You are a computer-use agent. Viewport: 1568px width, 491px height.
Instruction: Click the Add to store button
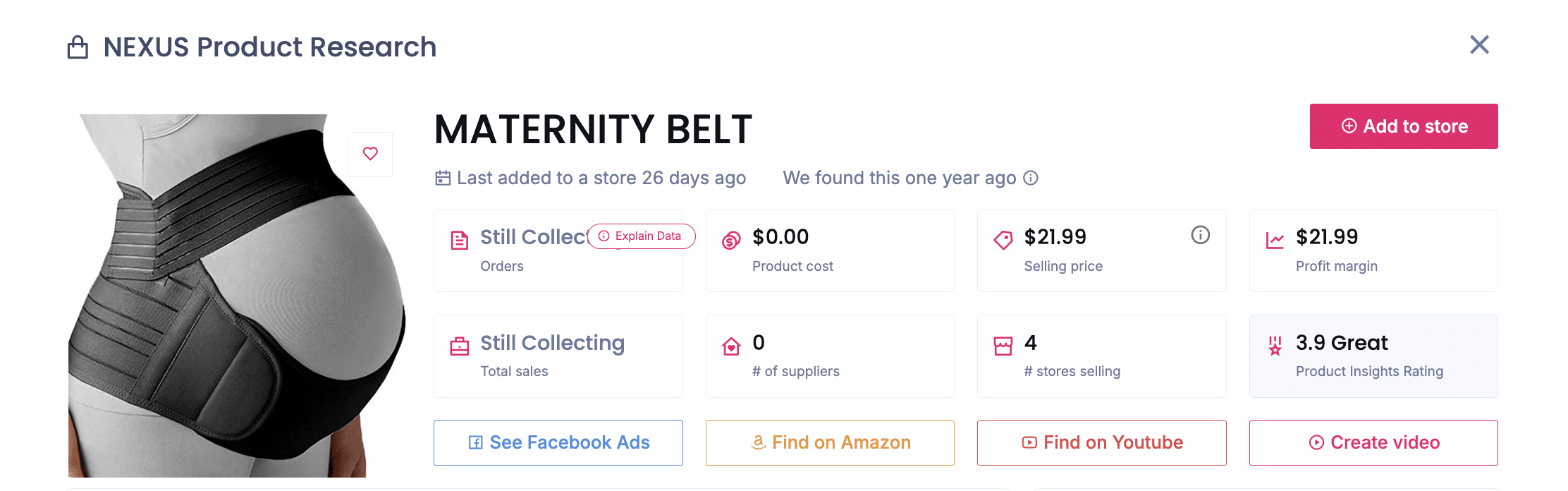1403,126
